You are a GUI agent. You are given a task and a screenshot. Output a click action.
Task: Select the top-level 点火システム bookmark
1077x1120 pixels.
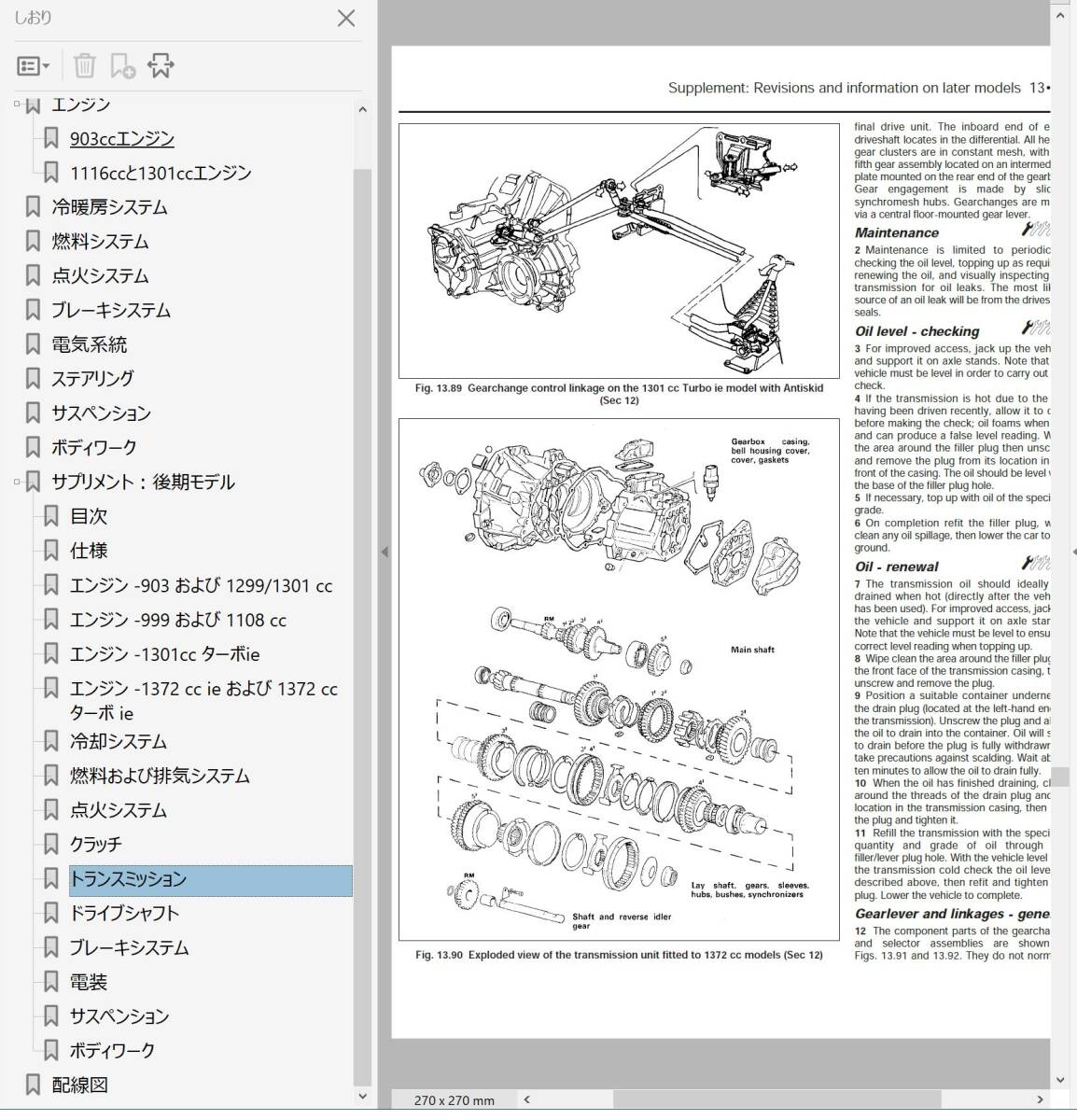pyautogui.click(x=101, y=276)
